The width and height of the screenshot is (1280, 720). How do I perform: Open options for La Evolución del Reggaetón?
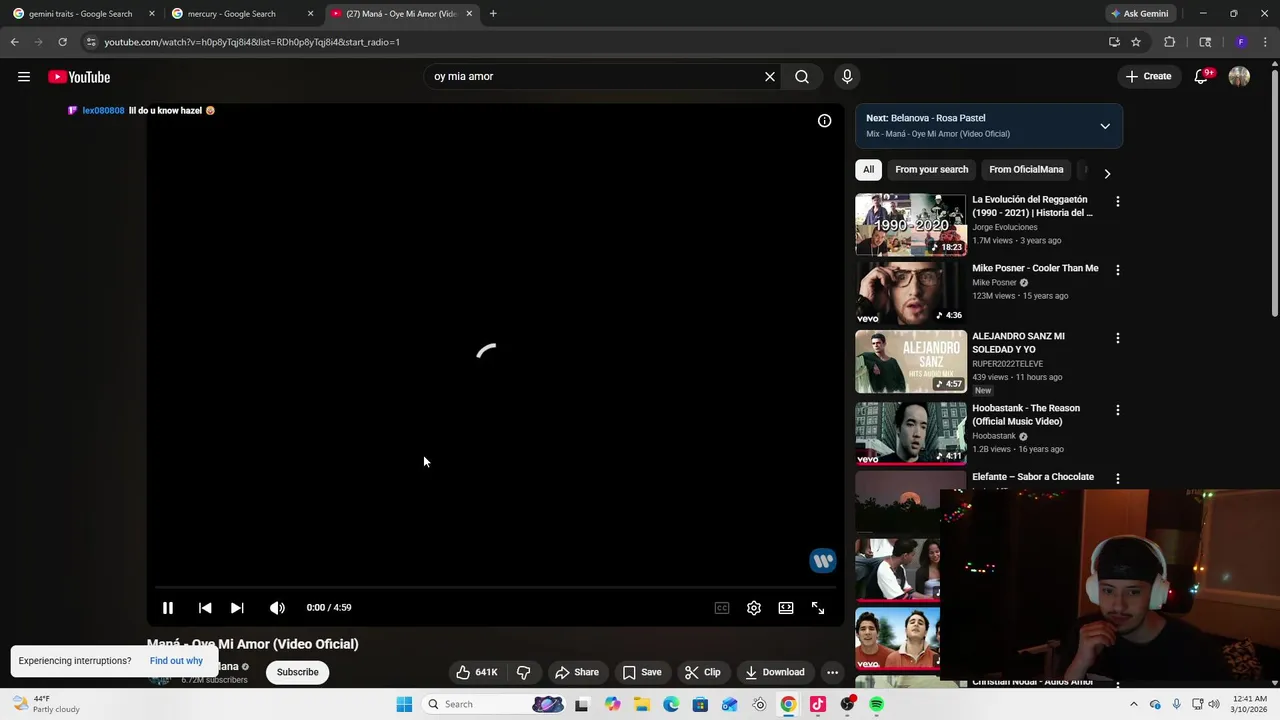click(x=1117, y=202)
